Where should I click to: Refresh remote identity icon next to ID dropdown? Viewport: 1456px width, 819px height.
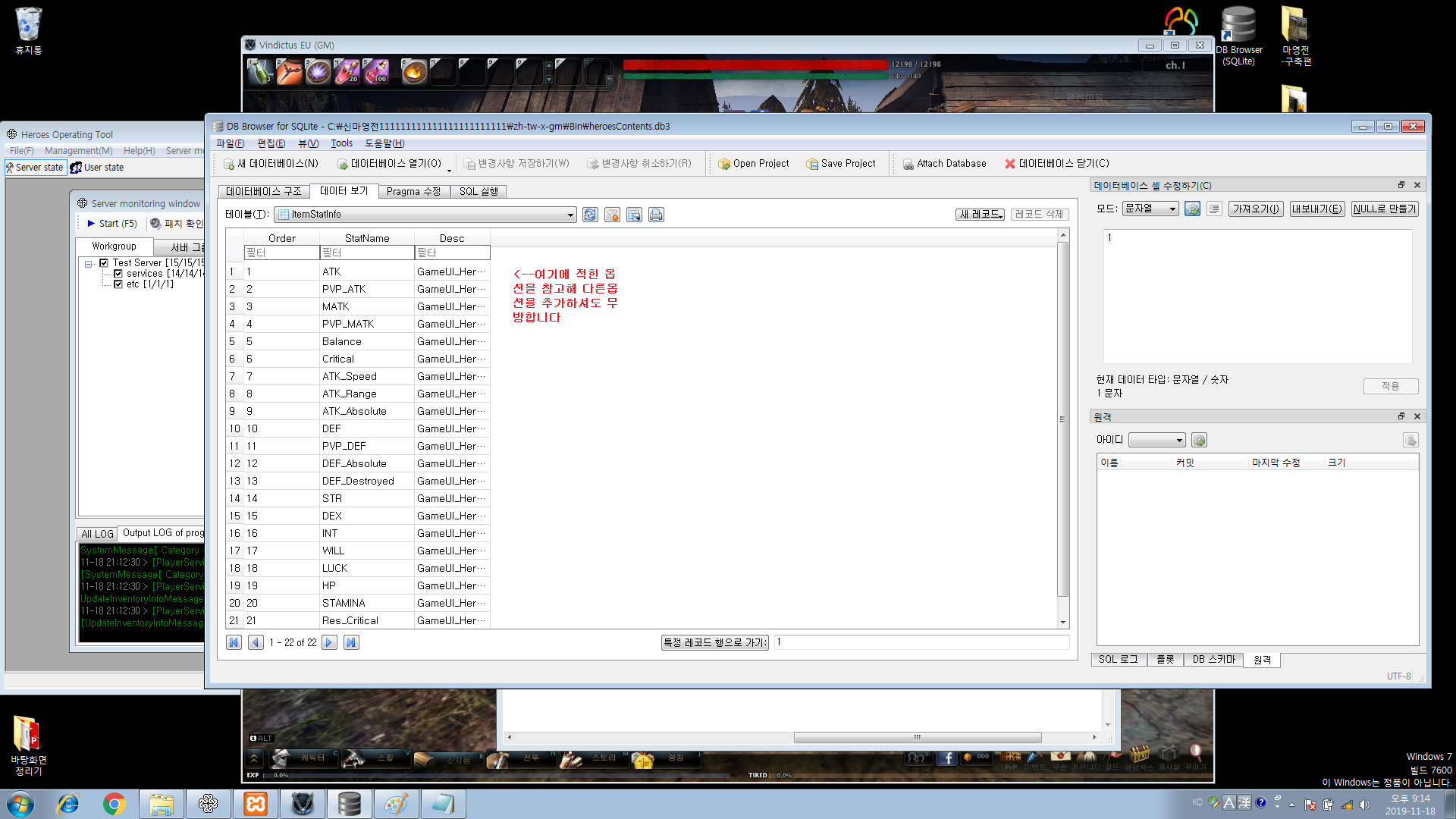[1199, 440]
